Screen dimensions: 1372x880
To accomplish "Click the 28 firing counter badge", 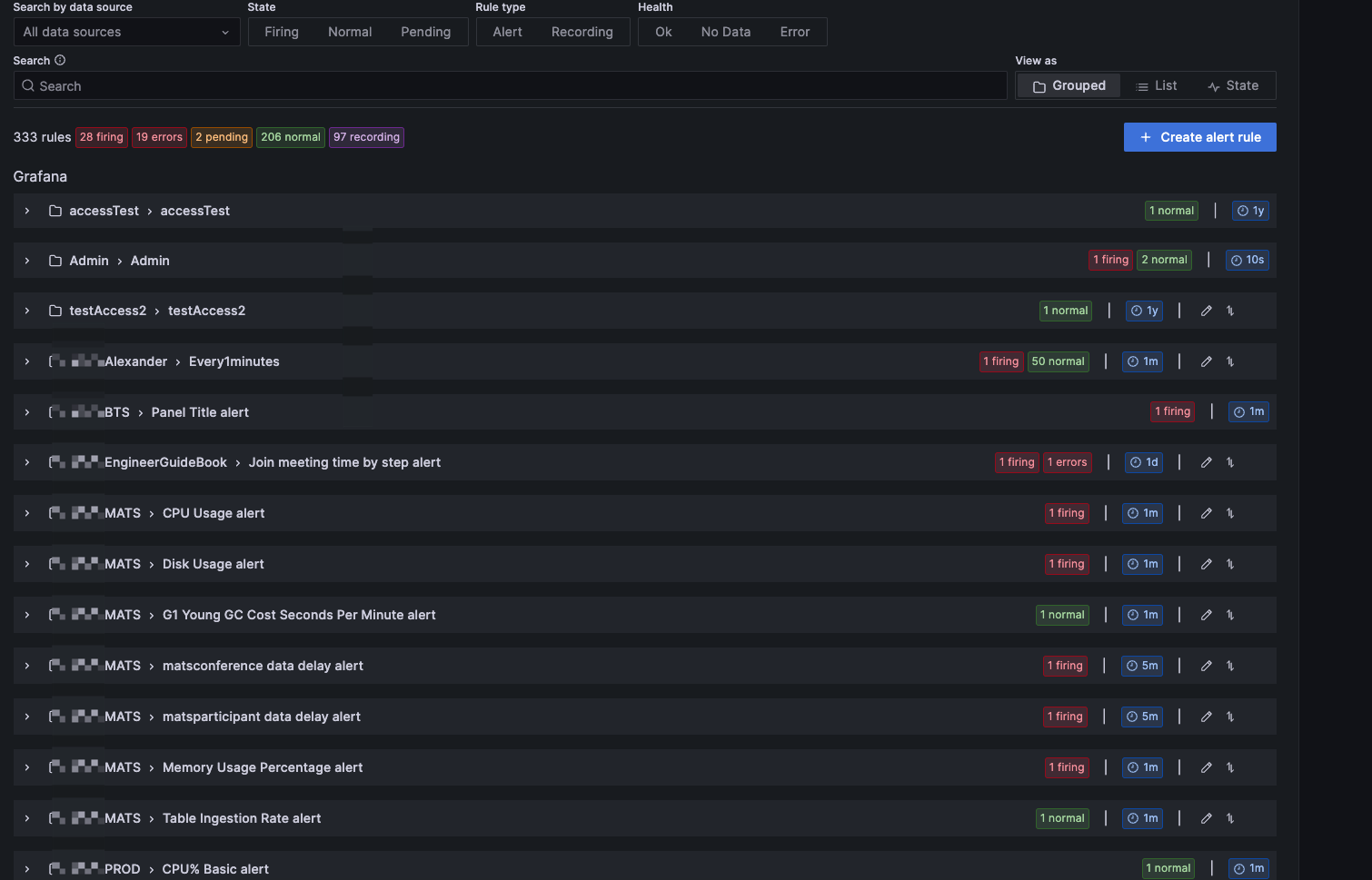I will coord(101,137).
